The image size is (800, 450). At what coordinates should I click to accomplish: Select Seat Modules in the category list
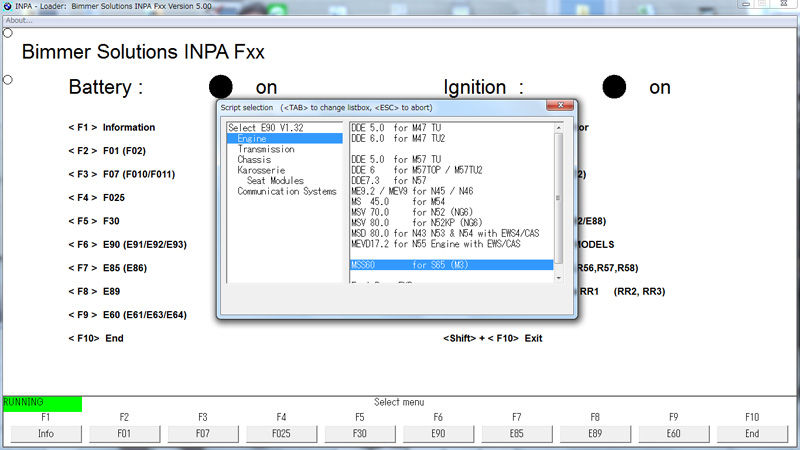point(276,181)
